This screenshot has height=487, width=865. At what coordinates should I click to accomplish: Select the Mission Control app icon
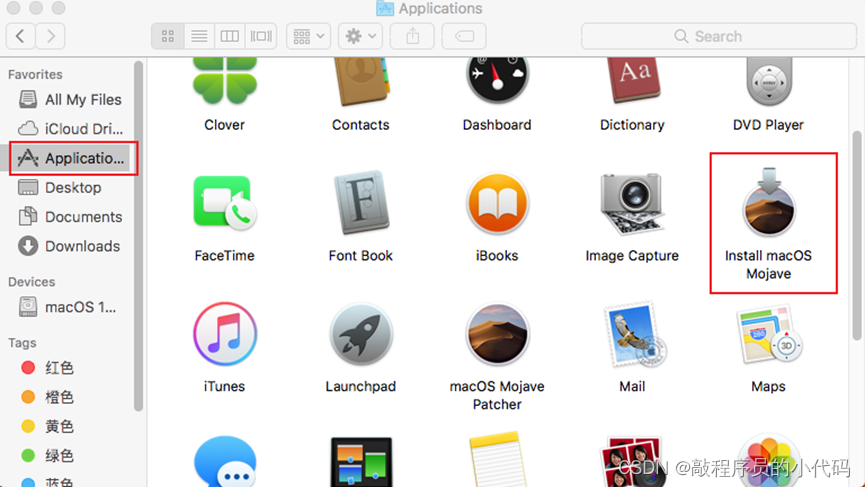(x=361, y=462)
